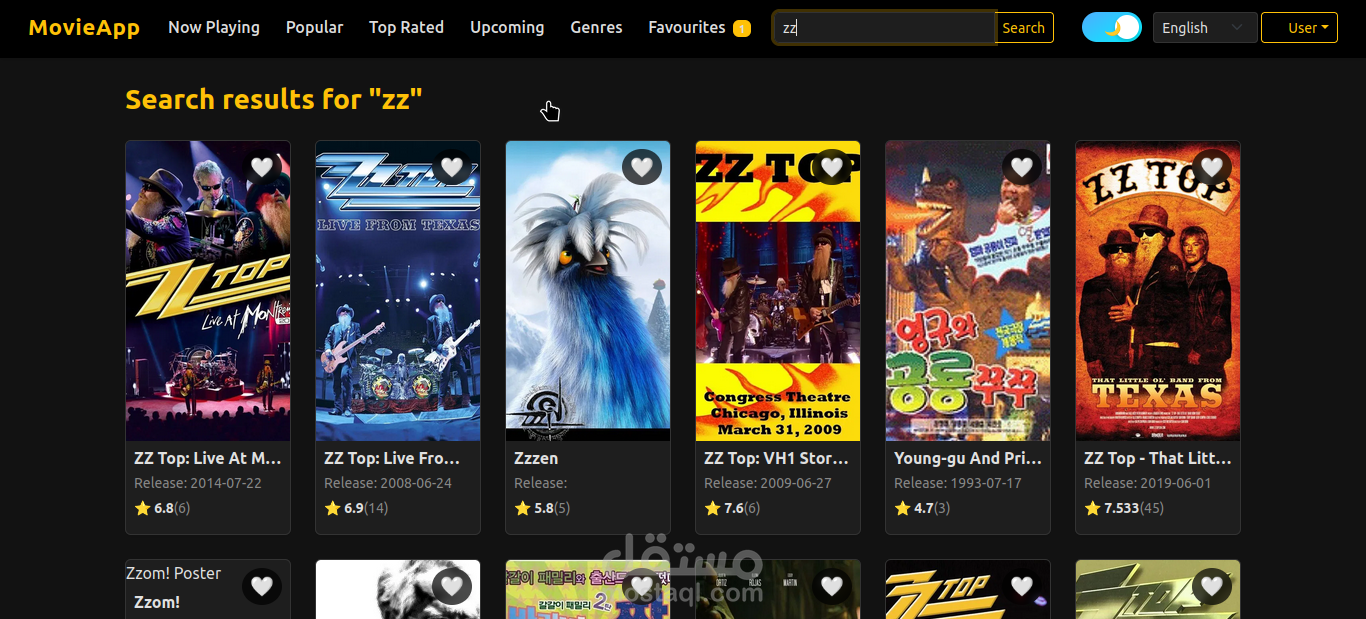Open the Korean dinosaur movie poster
Viewport: 1366px width, 619px height.
point(968,291)
